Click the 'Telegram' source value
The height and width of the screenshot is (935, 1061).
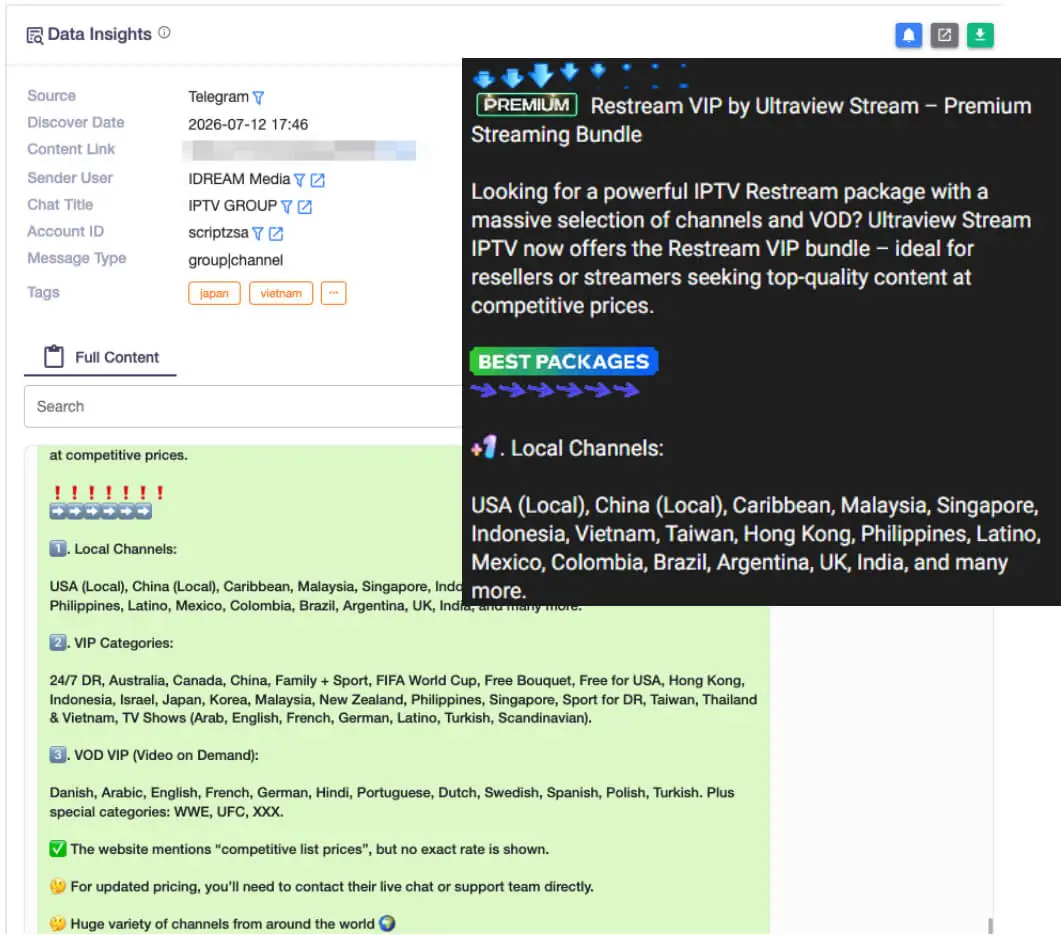tap(219, 97)
